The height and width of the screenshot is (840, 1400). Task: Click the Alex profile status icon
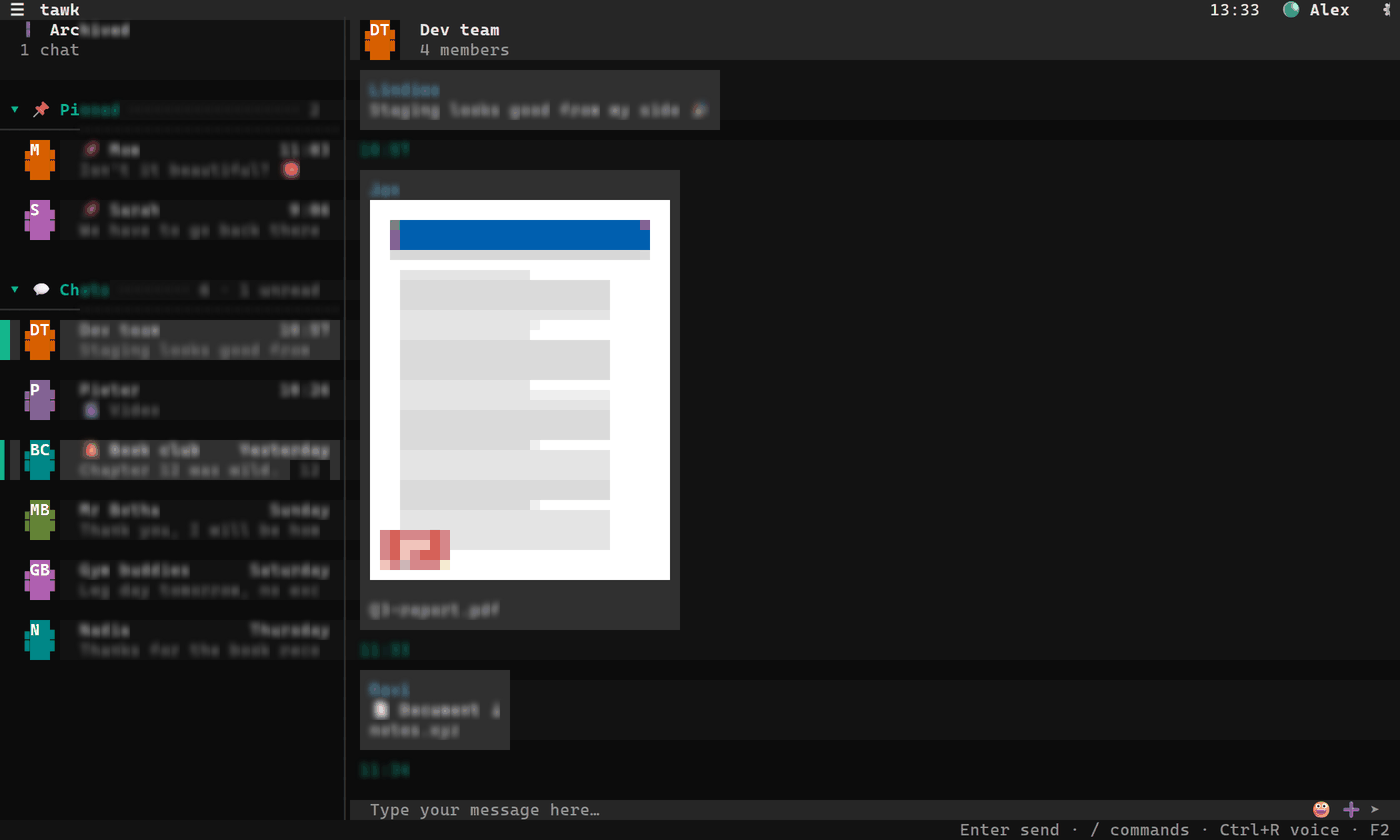point(1291,10)
